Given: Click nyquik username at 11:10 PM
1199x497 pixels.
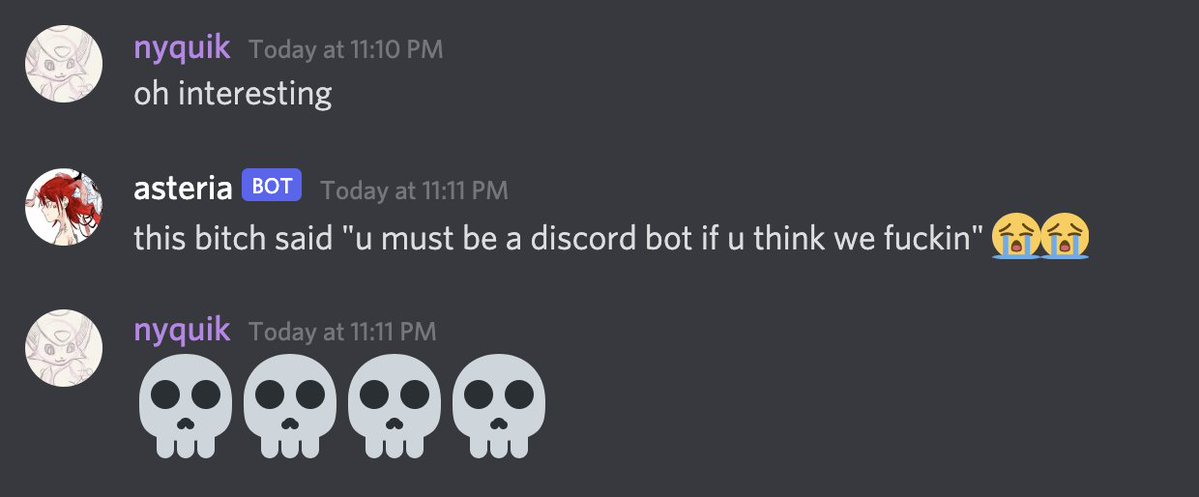Looking at the screenshot, I should pyautogui.click(x=181, y=48).
